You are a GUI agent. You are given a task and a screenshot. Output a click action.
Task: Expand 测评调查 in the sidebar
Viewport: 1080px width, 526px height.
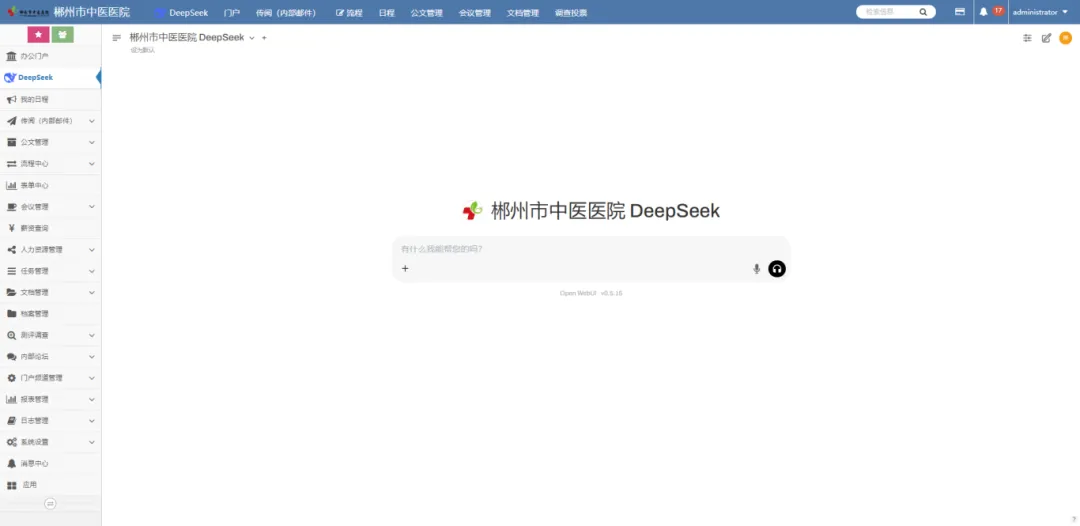click(x=50, y=335)
